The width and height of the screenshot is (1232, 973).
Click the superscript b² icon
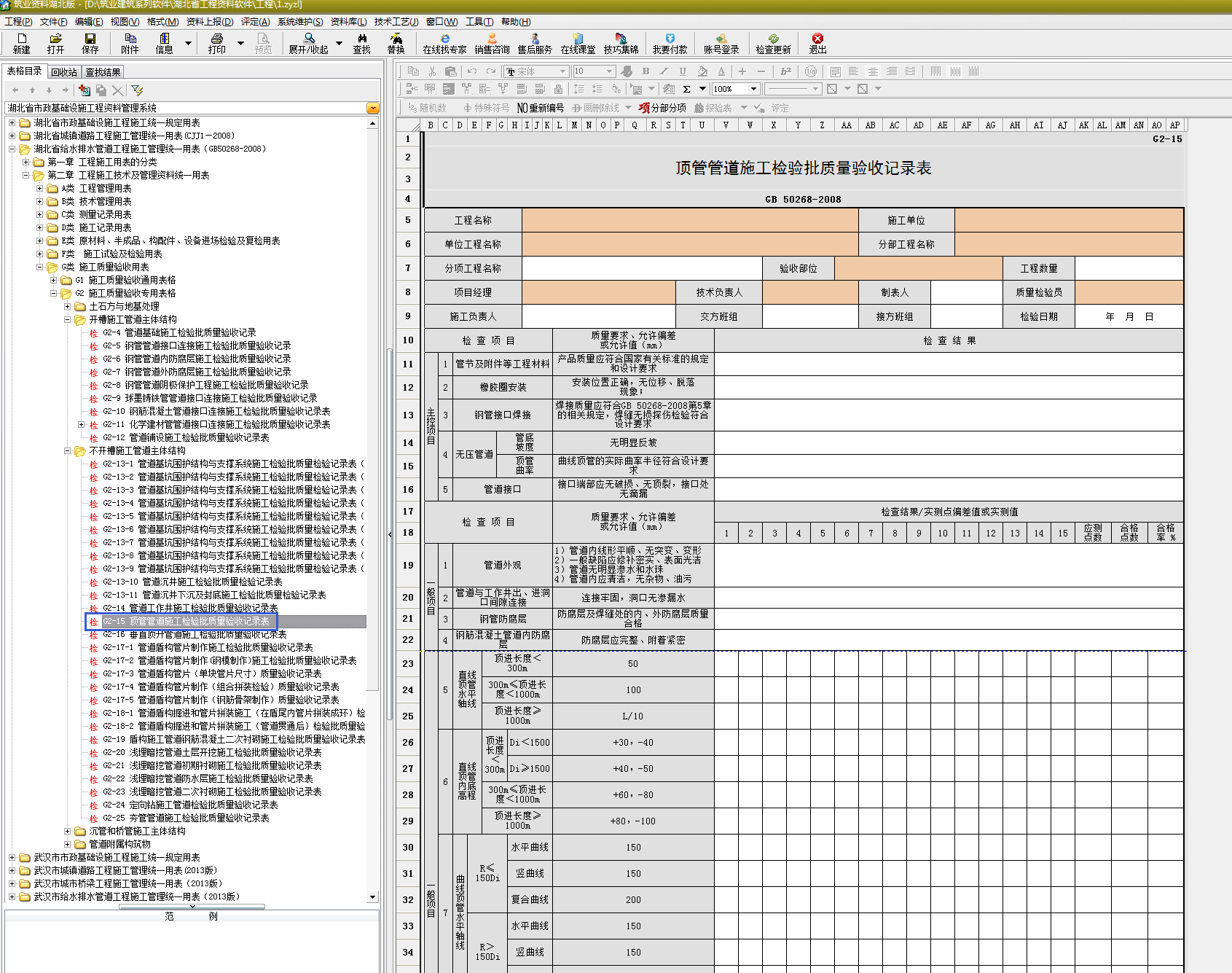[x=785, y=71]
